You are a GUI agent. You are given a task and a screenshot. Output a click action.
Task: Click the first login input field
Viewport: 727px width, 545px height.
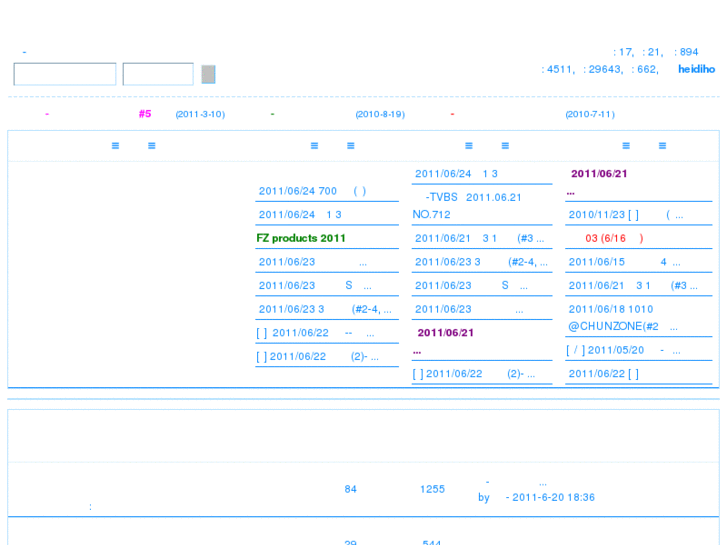[x=65, y=74]
